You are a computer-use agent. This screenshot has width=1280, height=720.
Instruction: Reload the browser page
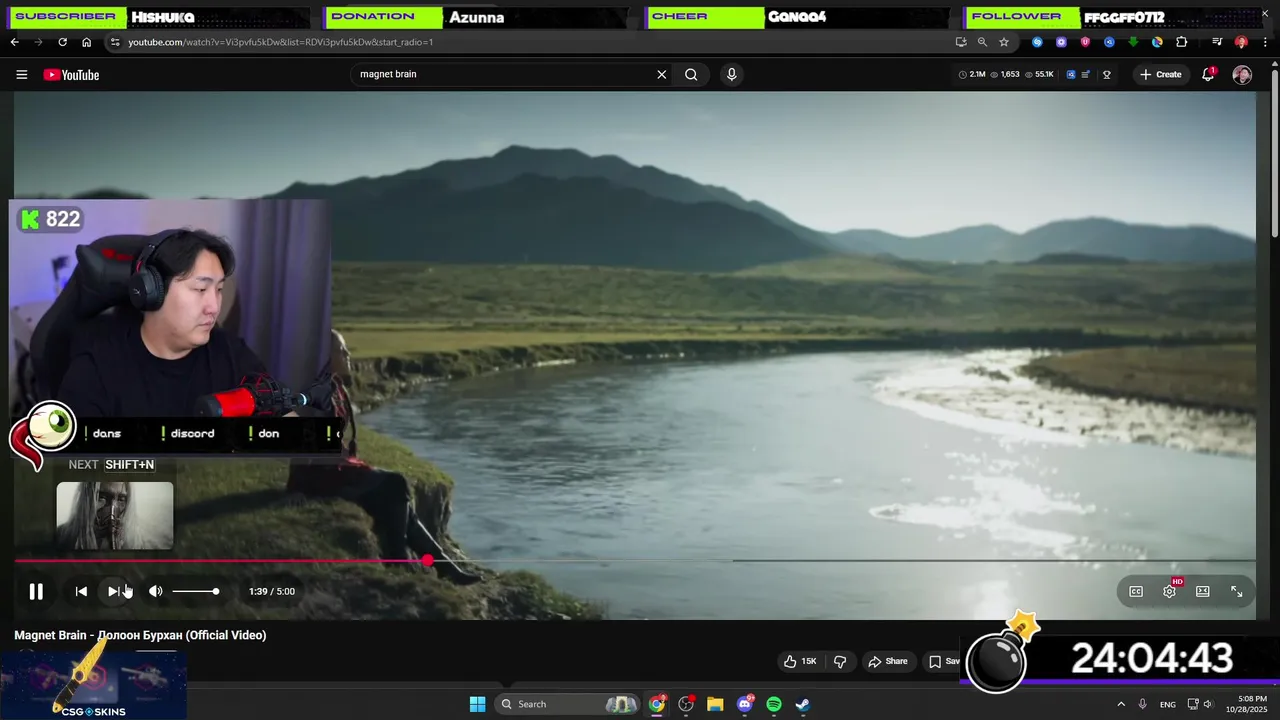coord(62,42)
